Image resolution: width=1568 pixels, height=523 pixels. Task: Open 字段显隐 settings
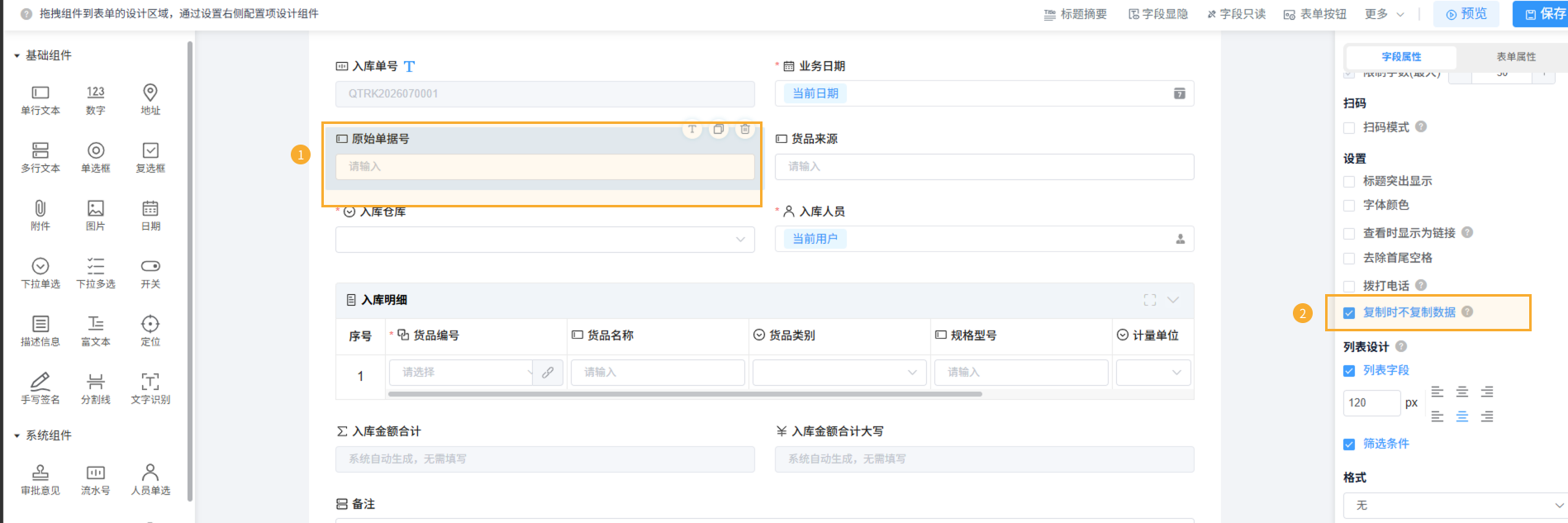click(1158, 14)
